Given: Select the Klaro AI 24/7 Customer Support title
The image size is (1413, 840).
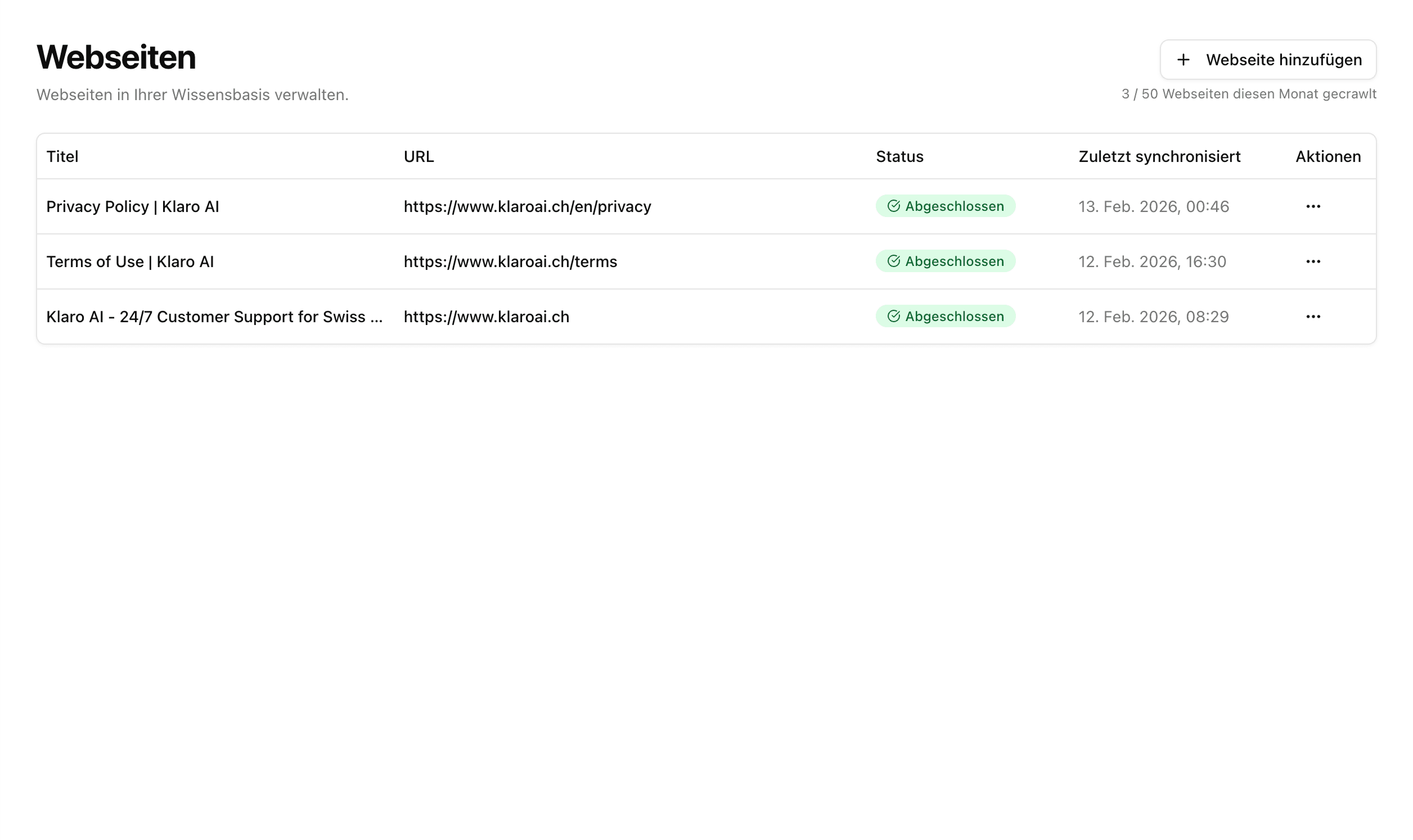Looking at the screenshot, I should [x=214, y=317].
